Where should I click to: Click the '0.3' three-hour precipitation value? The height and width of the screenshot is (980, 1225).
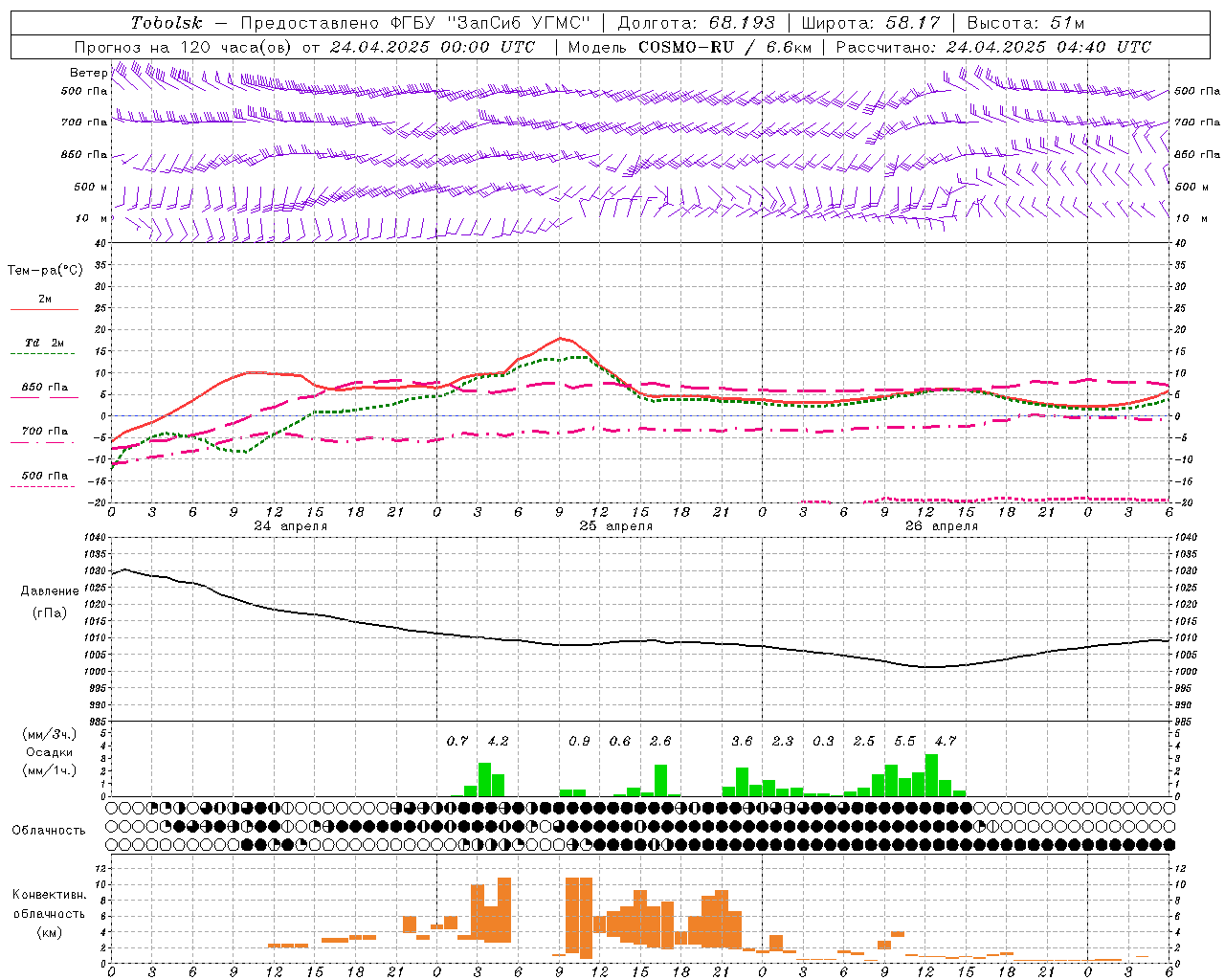[x=823, y=741]
